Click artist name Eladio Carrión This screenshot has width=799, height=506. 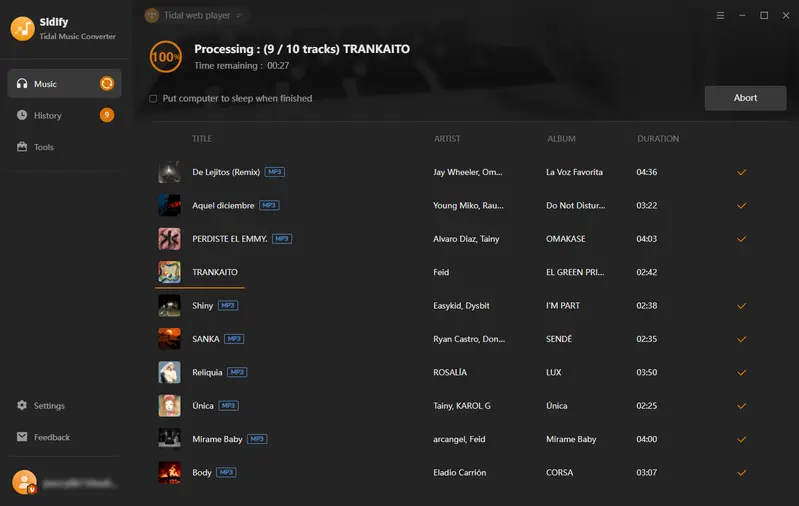tap(460, 472)
